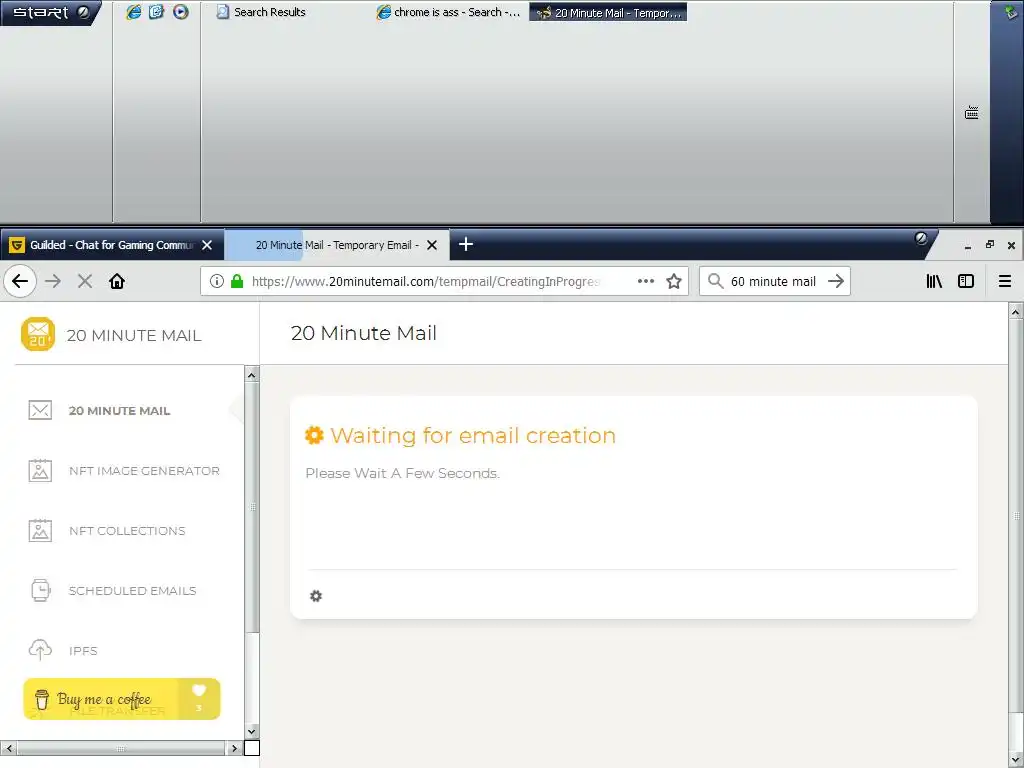Click the system tray icon at top right
This screenshot has height=768, width=1024.
(1012, 10)
